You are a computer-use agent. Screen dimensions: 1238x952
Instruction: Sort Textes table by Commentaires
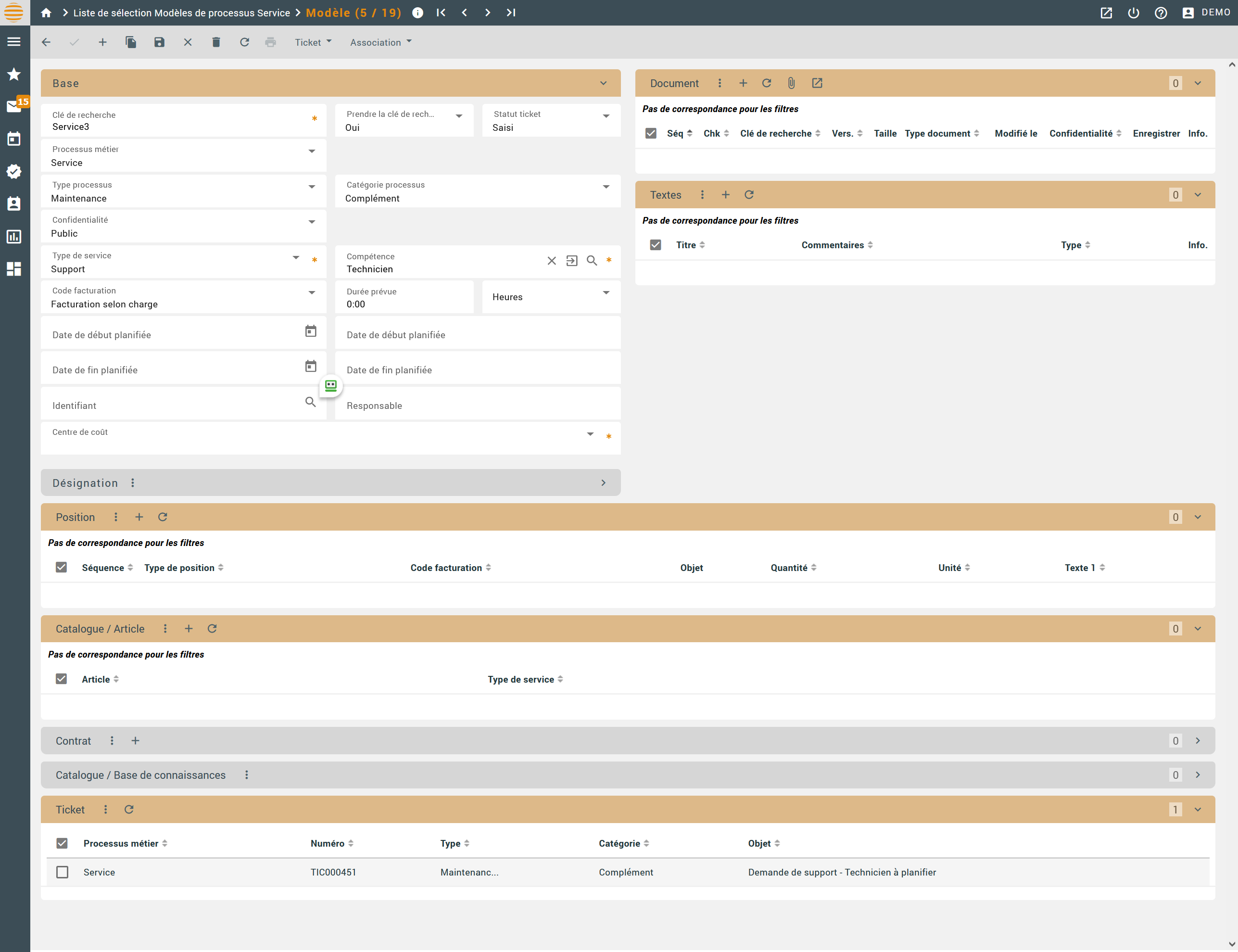[x=837, y=245]
